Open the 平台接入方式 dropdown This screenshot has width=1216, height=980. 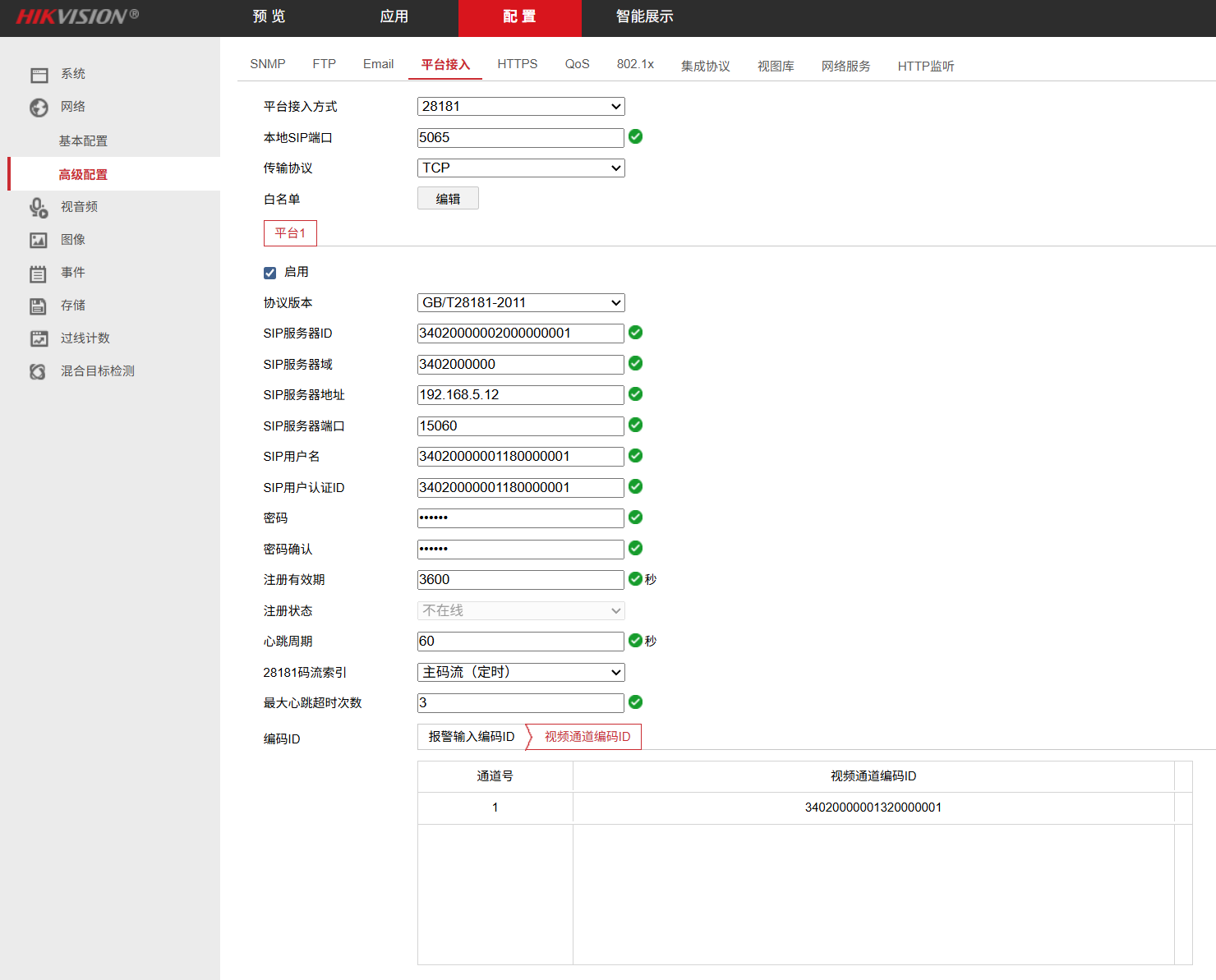(521, 107)
